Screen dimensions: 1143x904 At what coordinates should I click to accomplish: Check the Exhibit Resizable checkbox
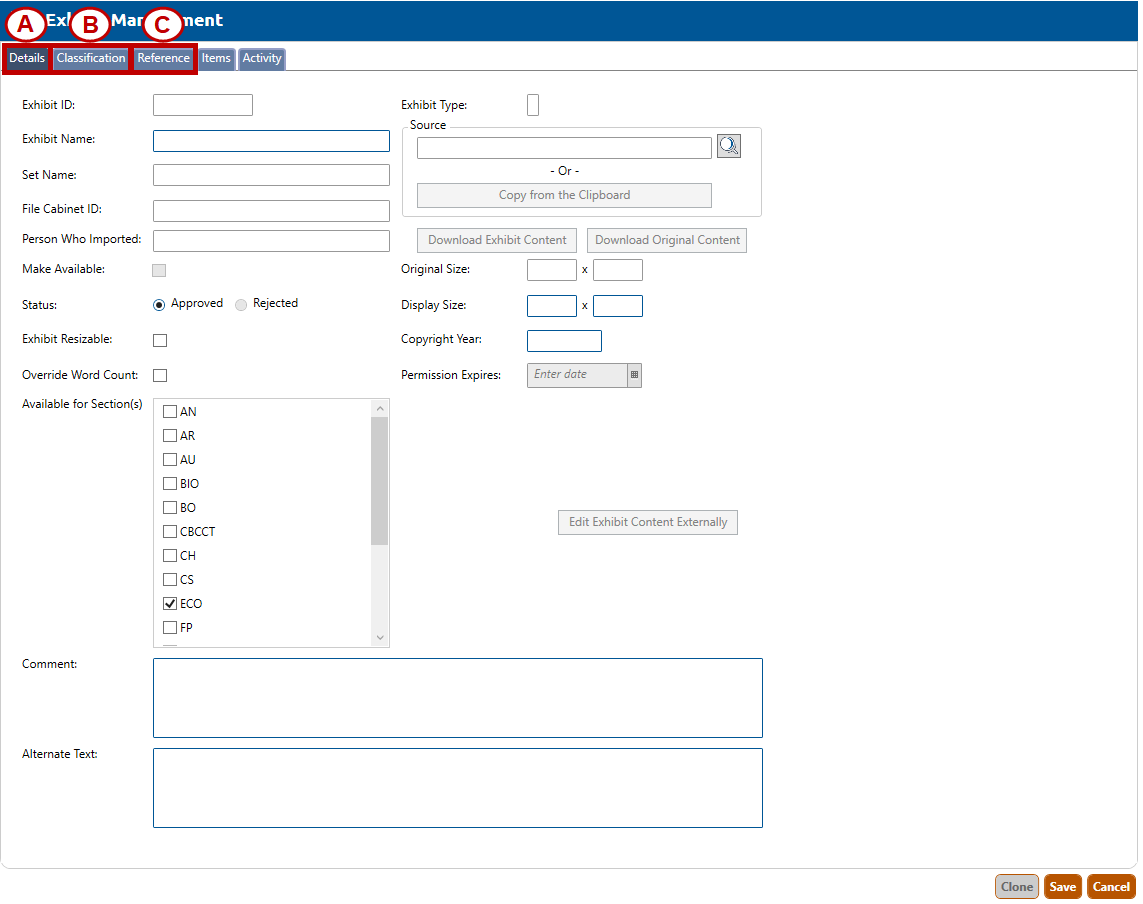160,340
